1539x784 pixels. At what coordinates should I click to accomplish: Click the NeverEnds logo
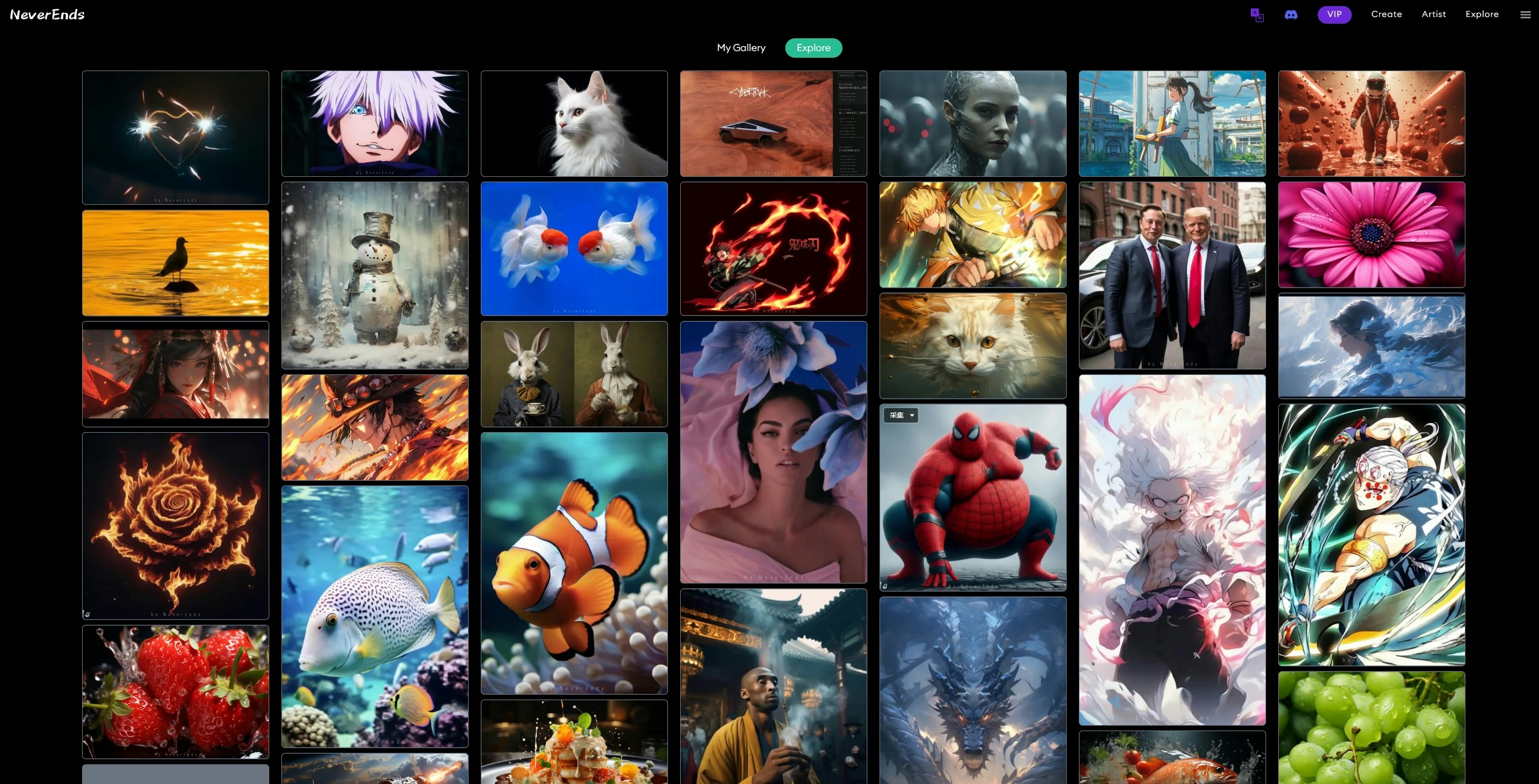(x=47, y=15)
